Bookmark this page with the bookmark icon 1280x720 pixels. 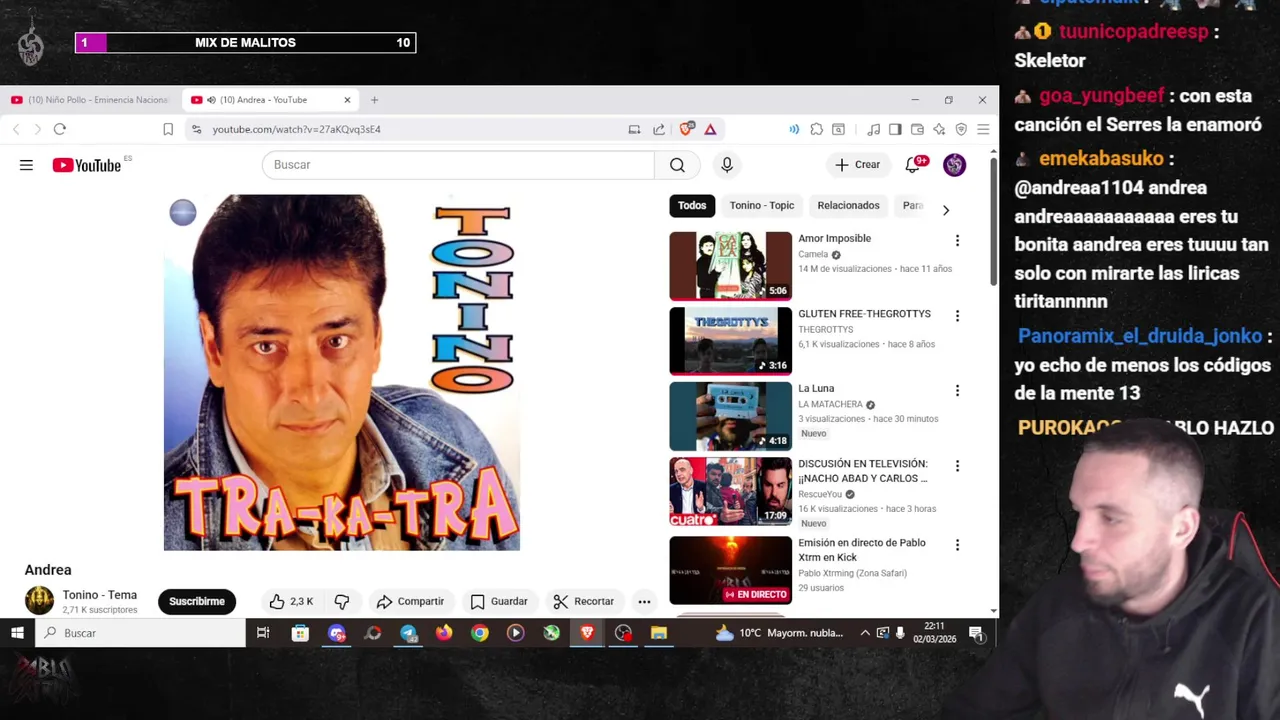click(168, 129)
